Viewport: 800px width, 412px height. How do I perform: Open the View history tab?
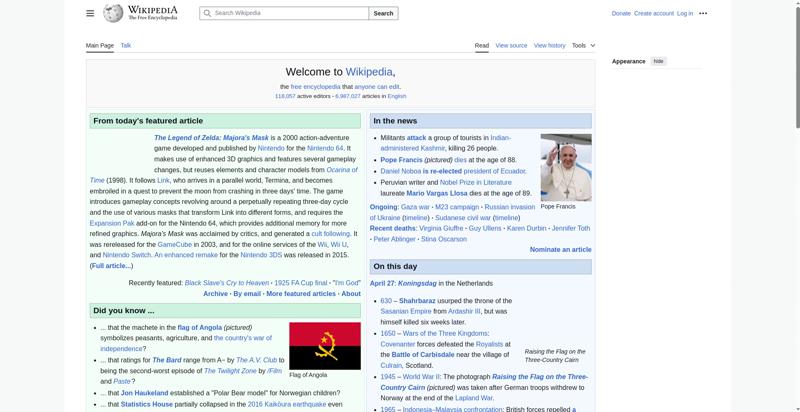(x=549, y=45)
